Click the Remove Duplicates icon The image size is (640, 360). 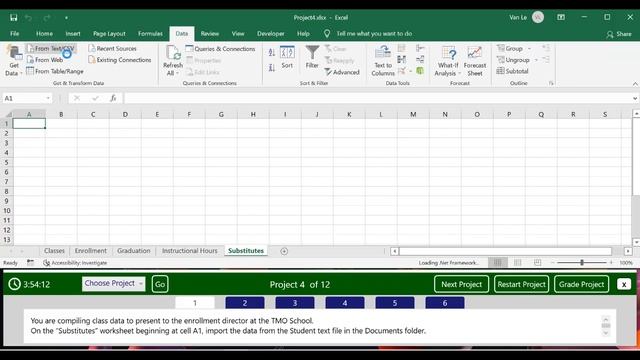pos(402,60)
